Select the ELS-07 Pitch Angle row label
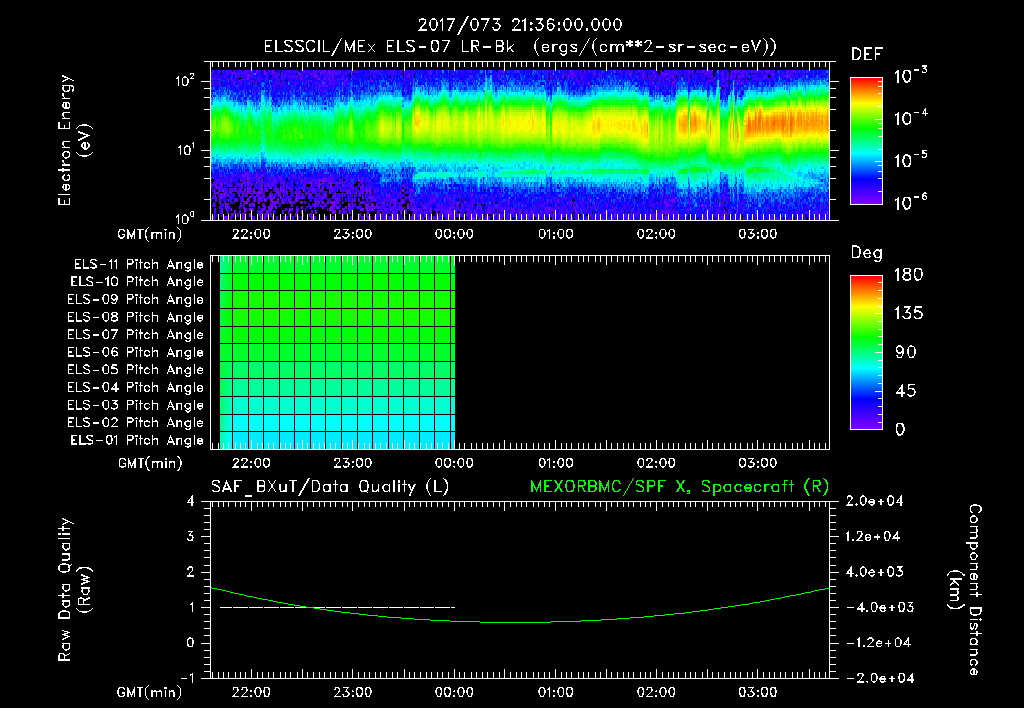Image resolution: width=1024 pixels, height=708 pixels. click(x=136, y=334)
